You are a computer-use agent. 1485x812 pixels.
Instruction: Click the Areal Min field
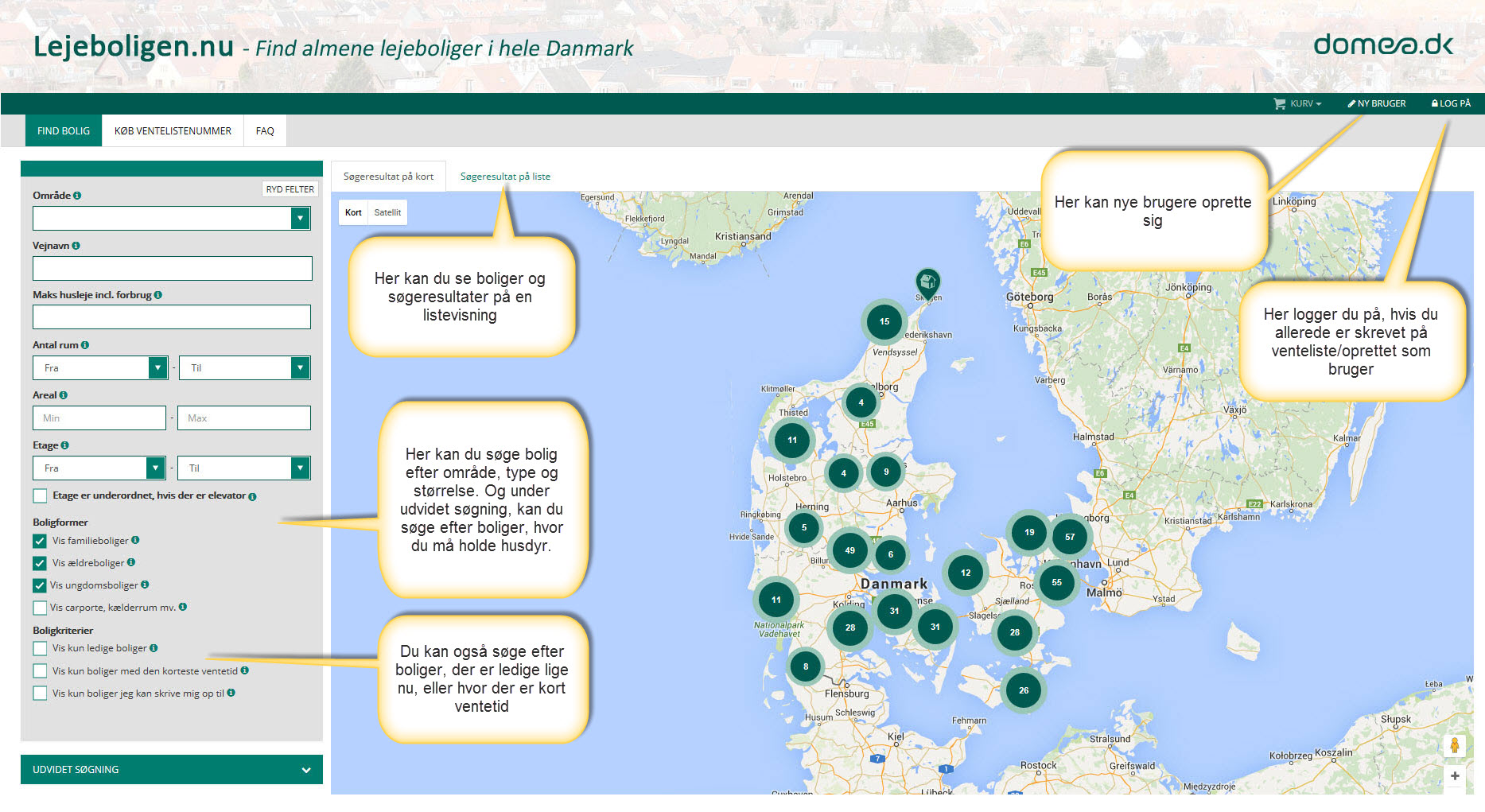pos(99,418)
